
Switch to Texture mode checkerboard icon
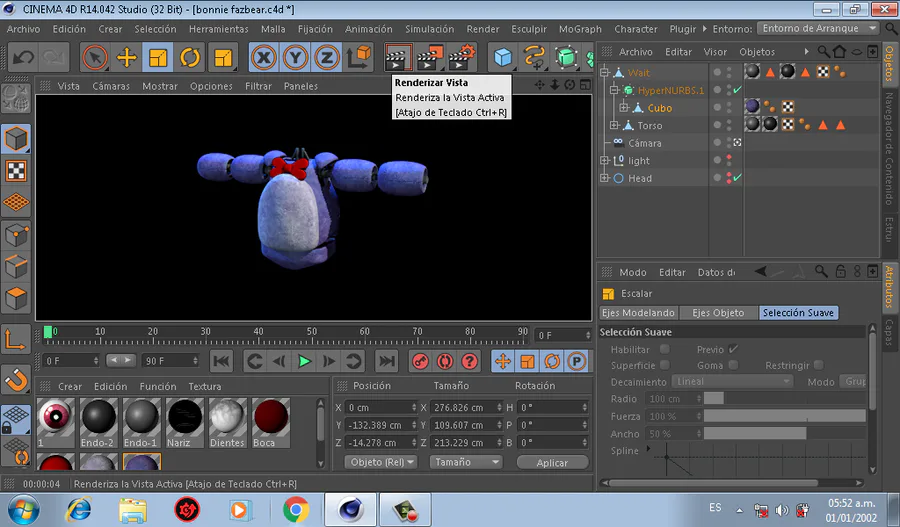point(16,170)
